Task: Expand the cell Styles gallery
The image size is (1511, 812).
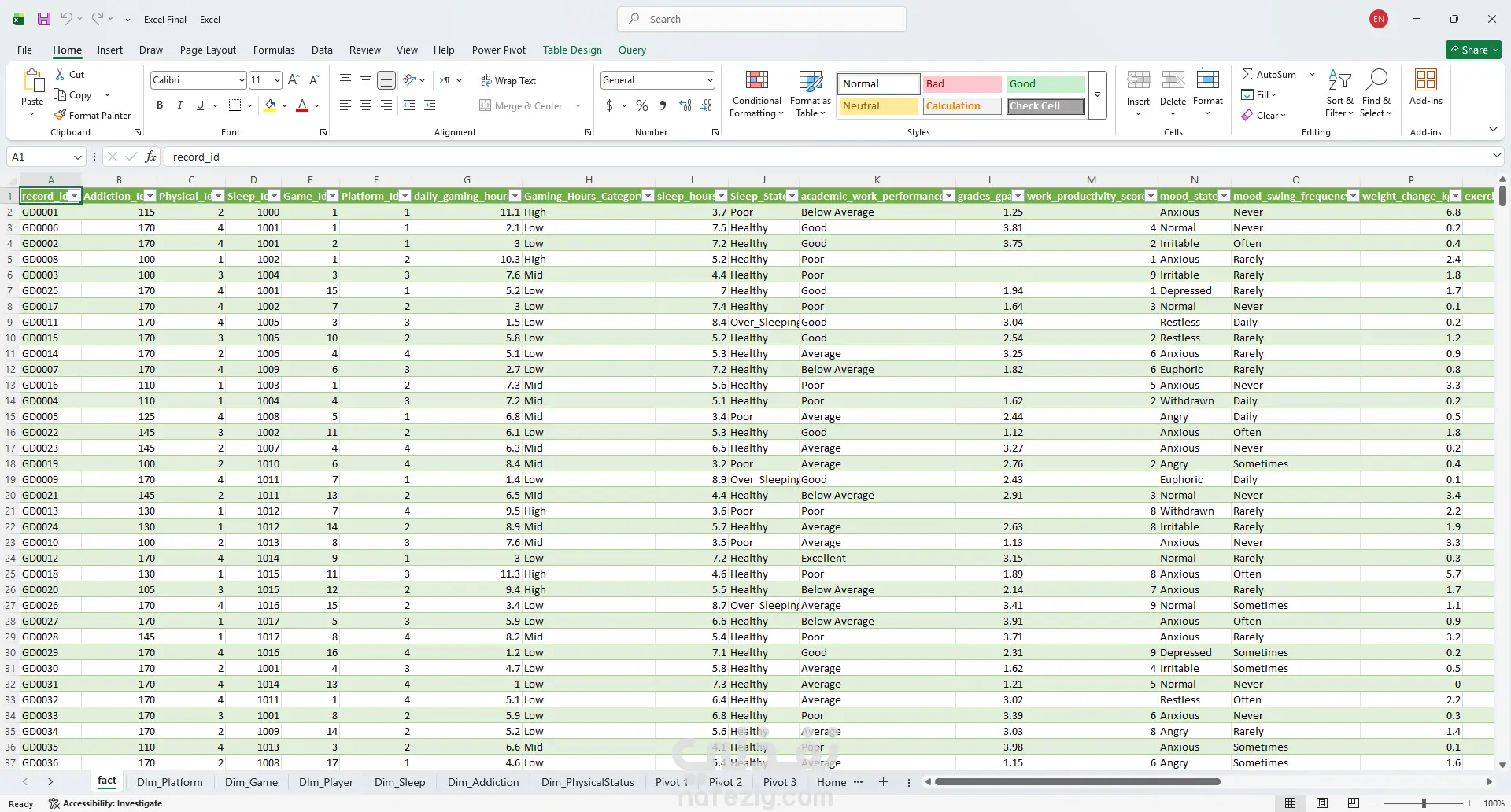Action: tap(1097, 94)
